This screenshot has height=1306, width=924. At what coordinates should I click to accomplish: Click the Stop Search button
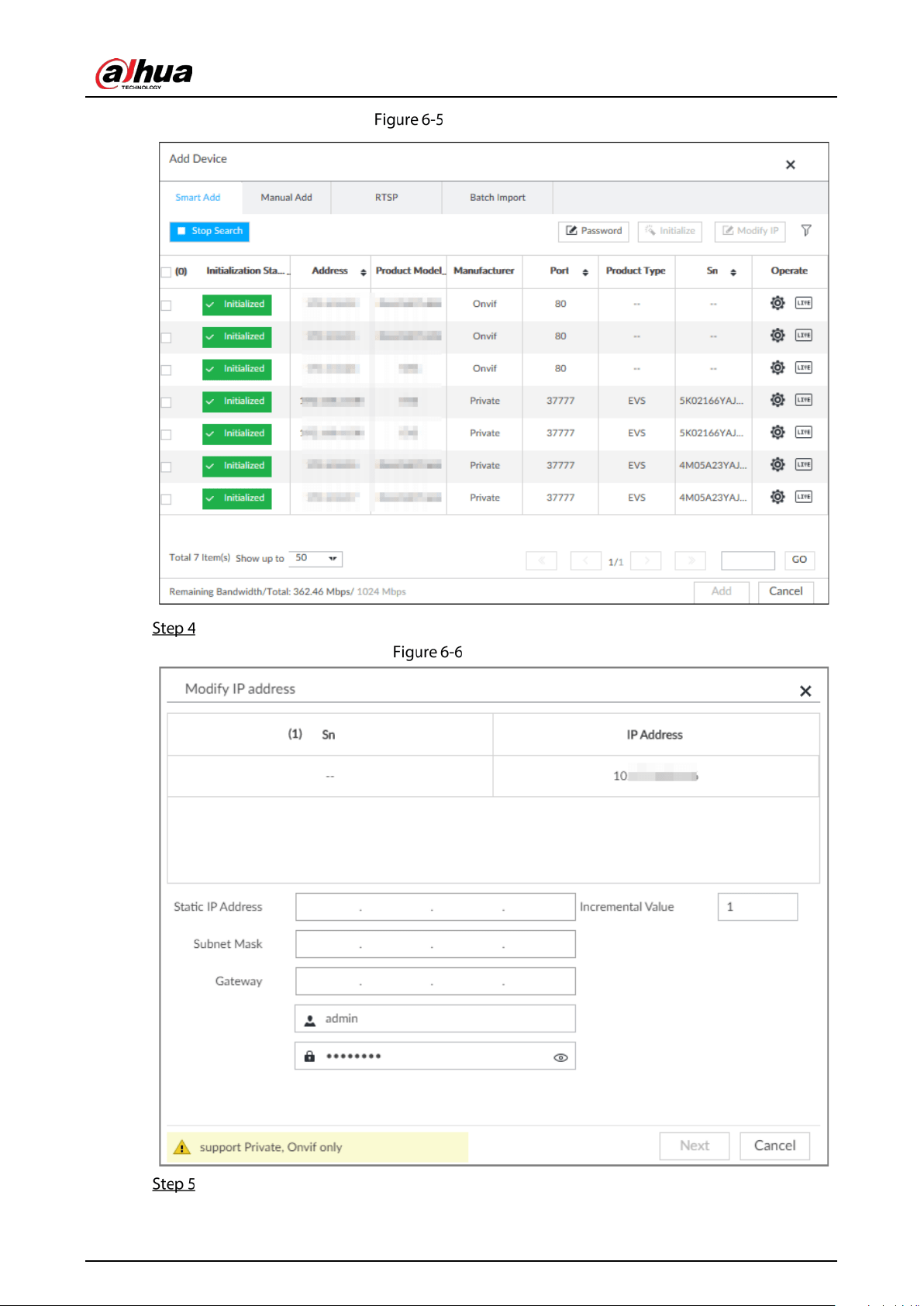click(209, 231)
